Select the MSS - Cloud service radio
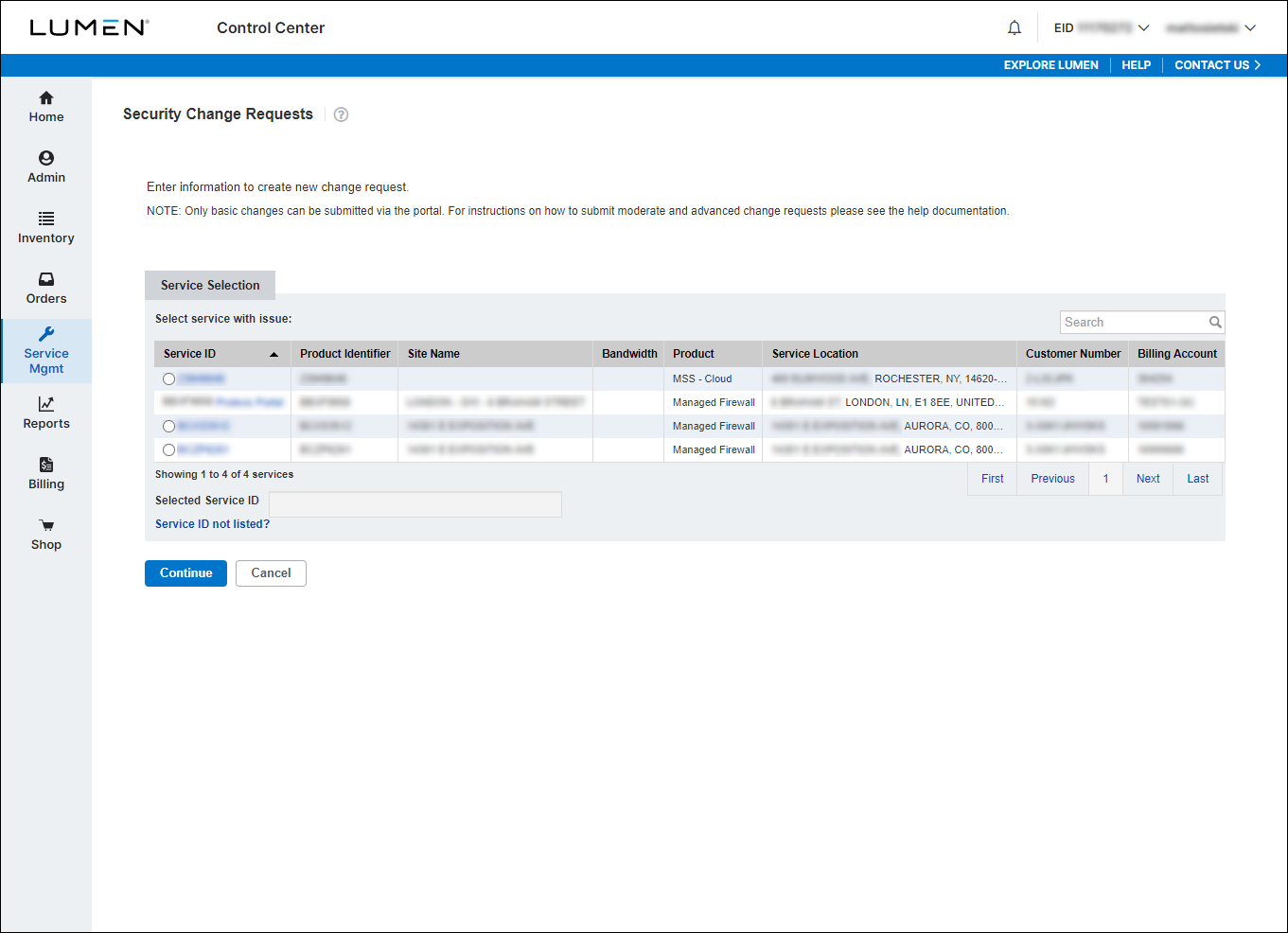Screen dimensions: 1288x933 (x=168, y=378)
